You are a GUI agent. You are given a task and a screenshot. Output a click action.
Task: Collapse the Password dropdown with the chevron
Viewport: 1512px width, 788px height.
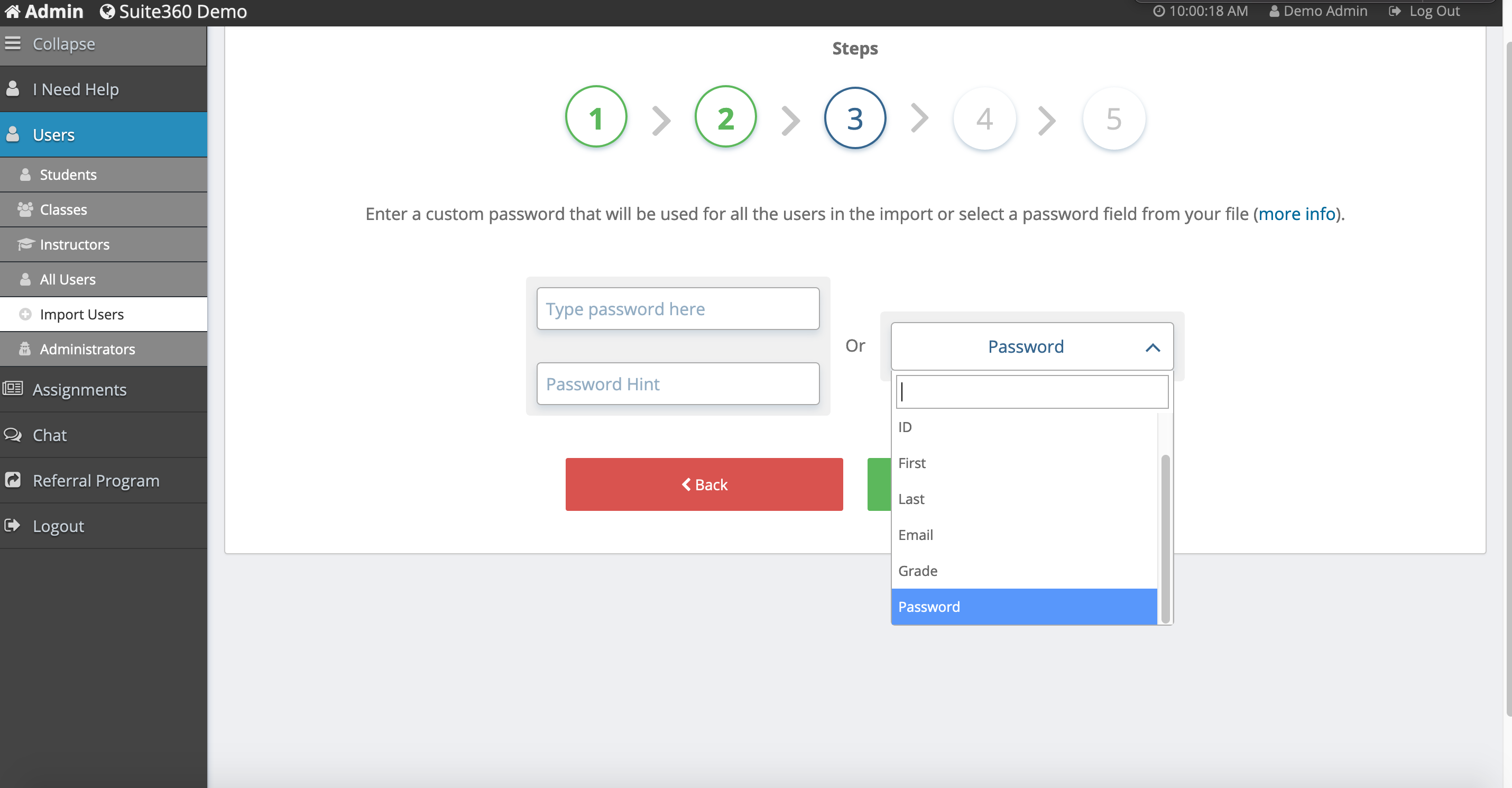click(x=1152, y=347)
